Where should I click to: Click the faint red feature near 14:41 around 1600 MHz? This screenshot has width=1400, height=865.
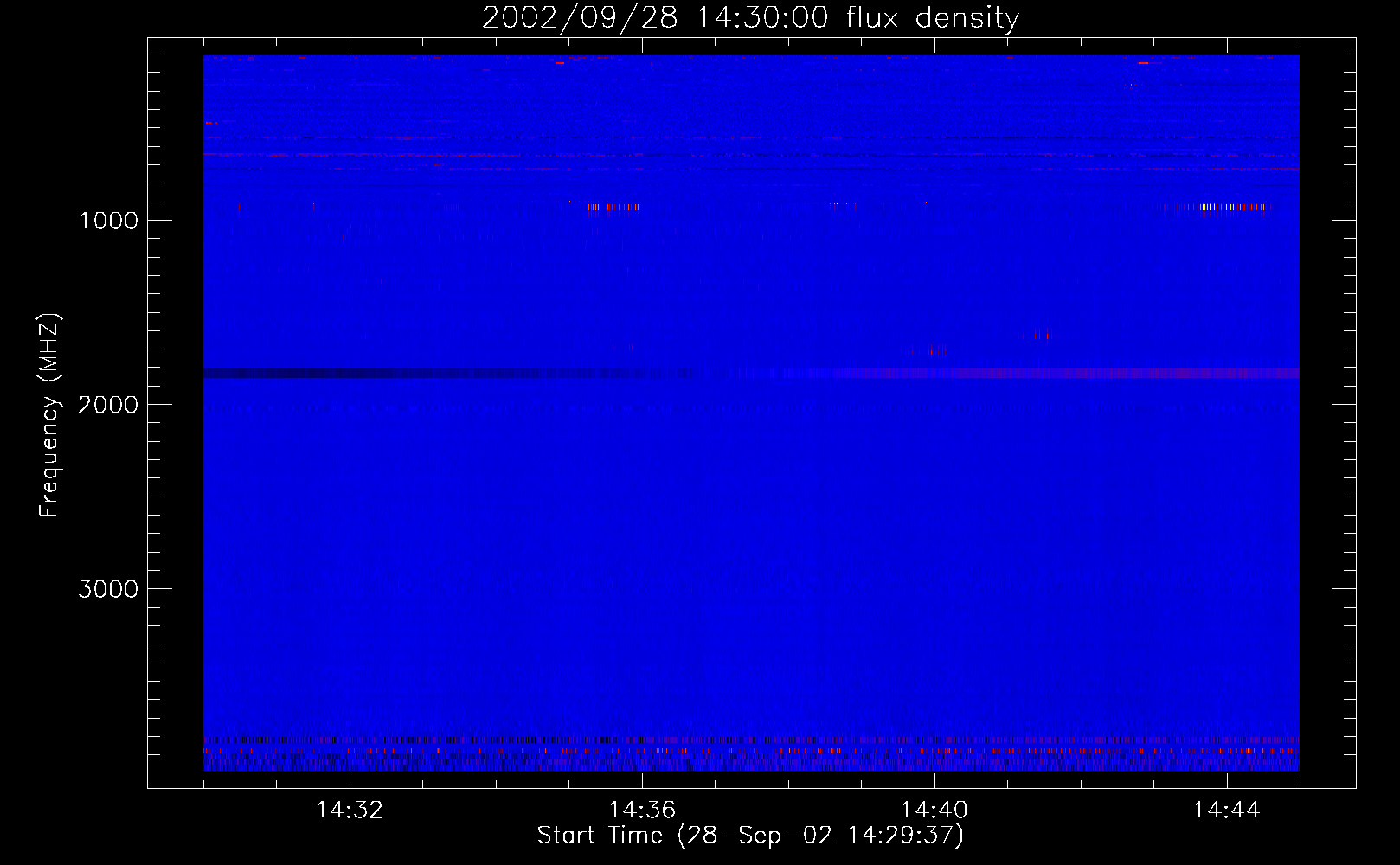click(1037, 335)
